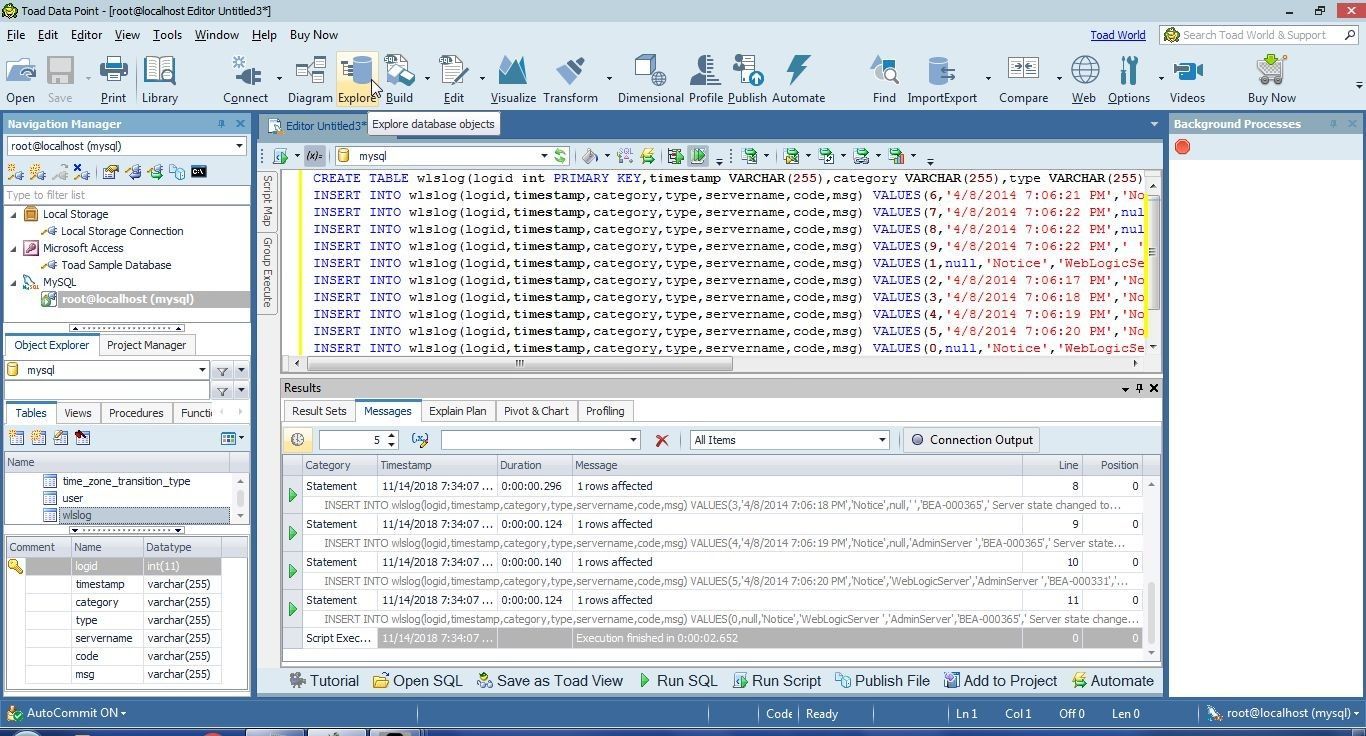Click the create new table icon under Tables tab
1366x736 pixels.
[16, 438]
